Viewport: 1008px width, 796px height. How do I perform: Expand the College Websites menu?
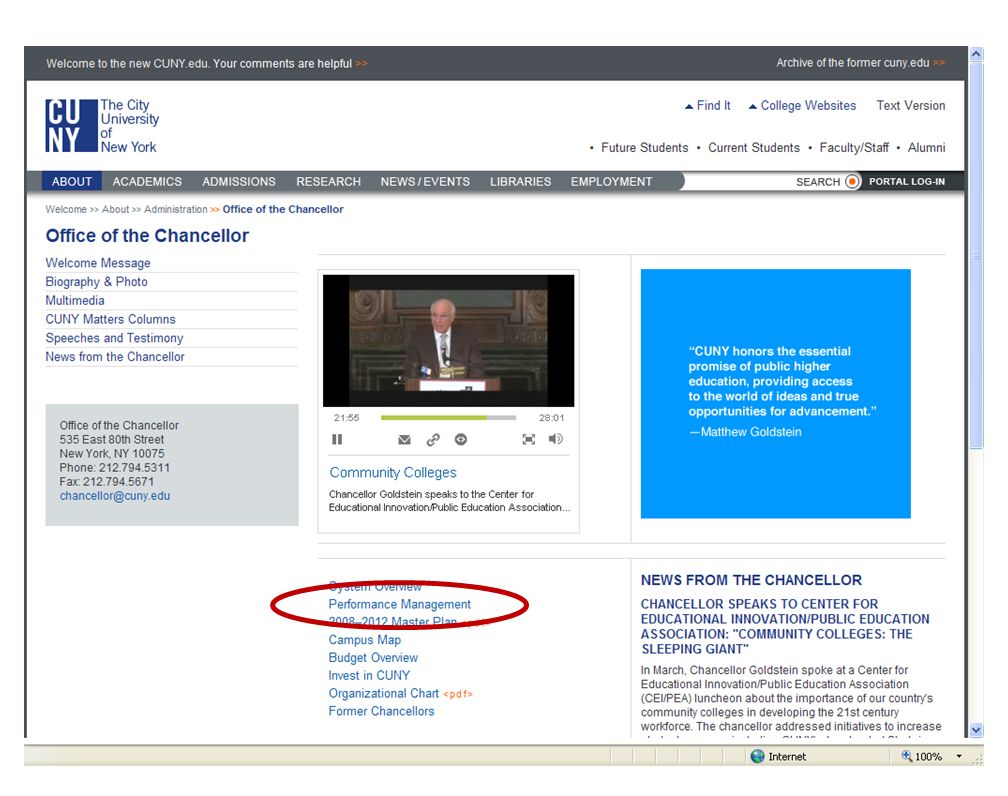pos(802,105)
